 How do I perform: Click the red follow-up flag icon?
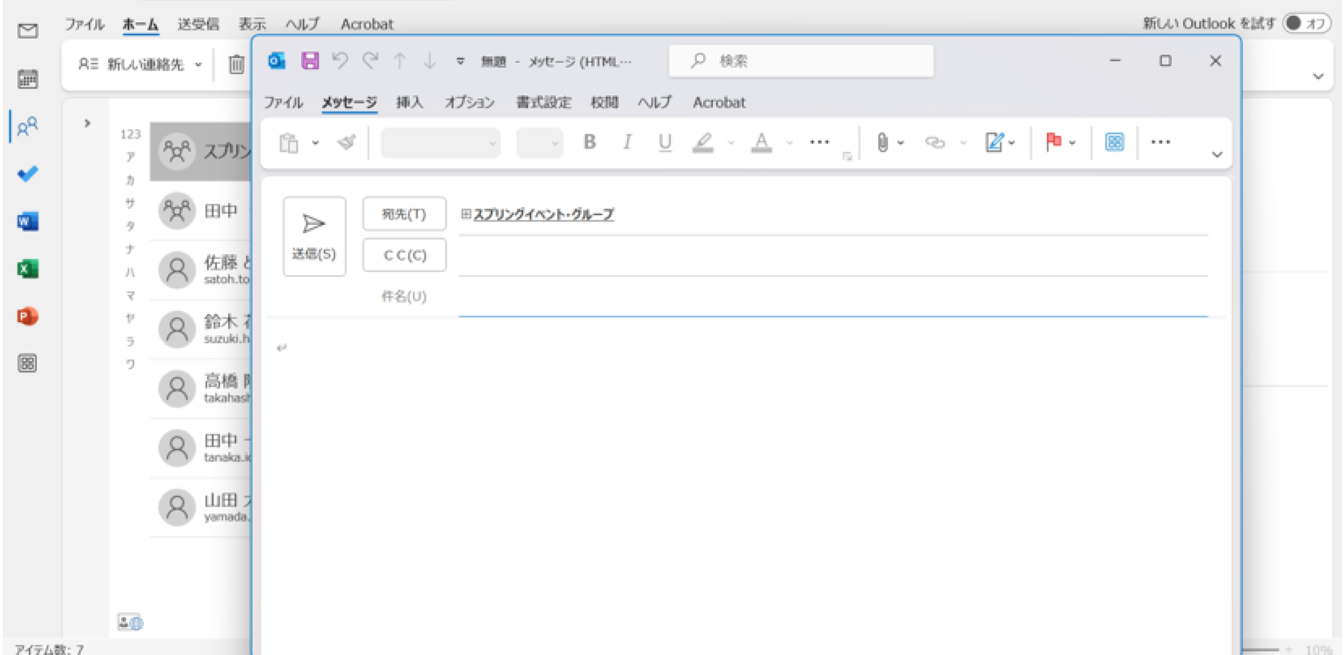1053,142
